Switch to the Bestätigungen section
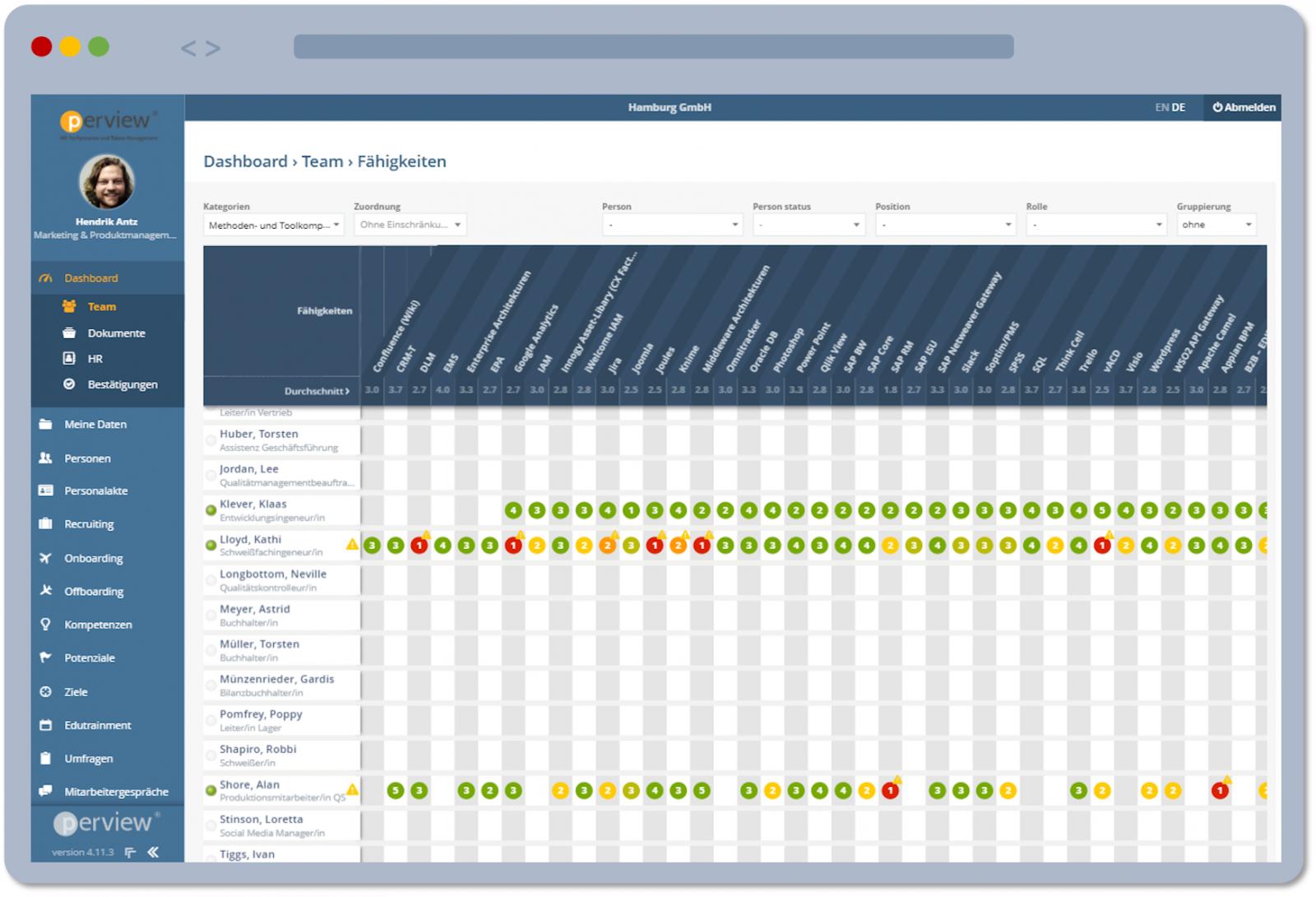1316x897 pixels. click(x=123, y=383)
